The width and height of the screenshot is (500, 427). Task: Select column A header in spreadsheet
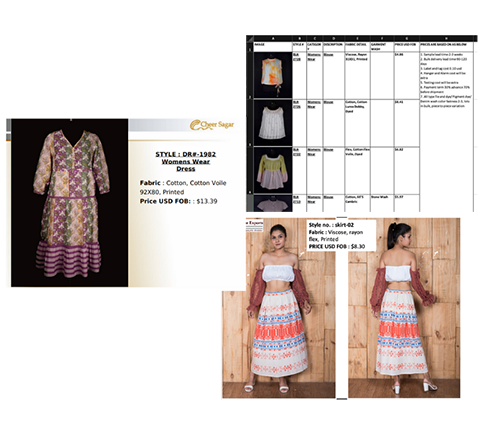click(273, 39)
